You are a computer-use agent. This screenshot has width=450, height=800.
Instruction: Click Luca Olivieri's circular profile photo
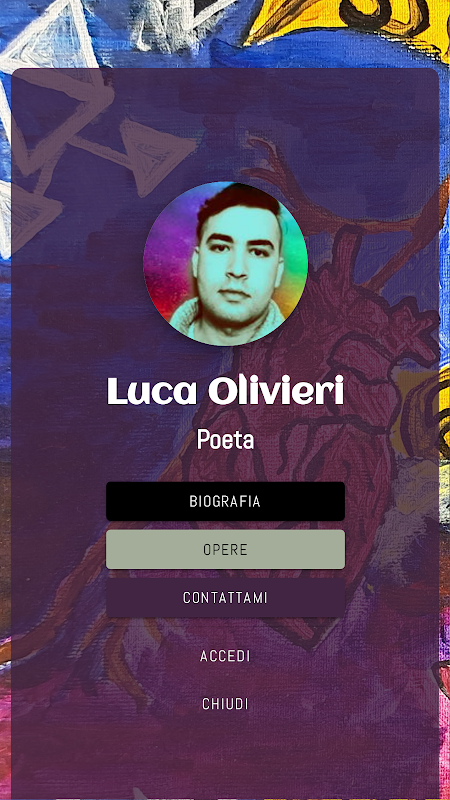[x=226, y=264]
